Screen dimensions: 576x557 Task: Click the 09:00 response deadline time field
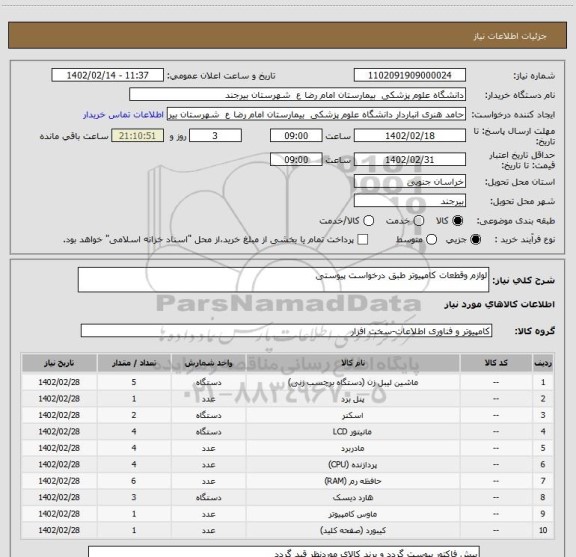tap(296, 136)
